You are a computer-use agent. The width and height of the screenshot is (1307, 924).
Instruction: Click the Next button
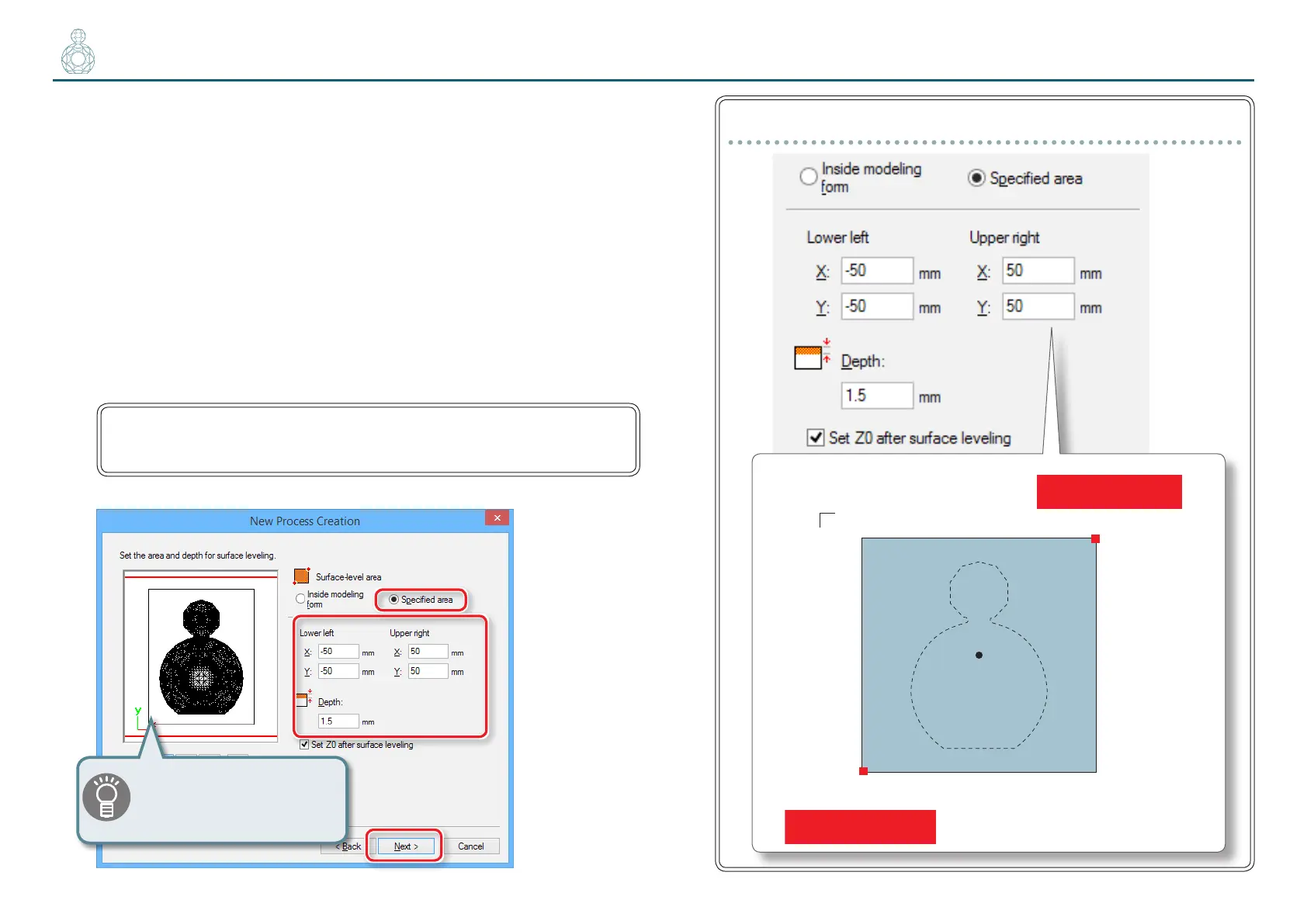click(406, 846)
